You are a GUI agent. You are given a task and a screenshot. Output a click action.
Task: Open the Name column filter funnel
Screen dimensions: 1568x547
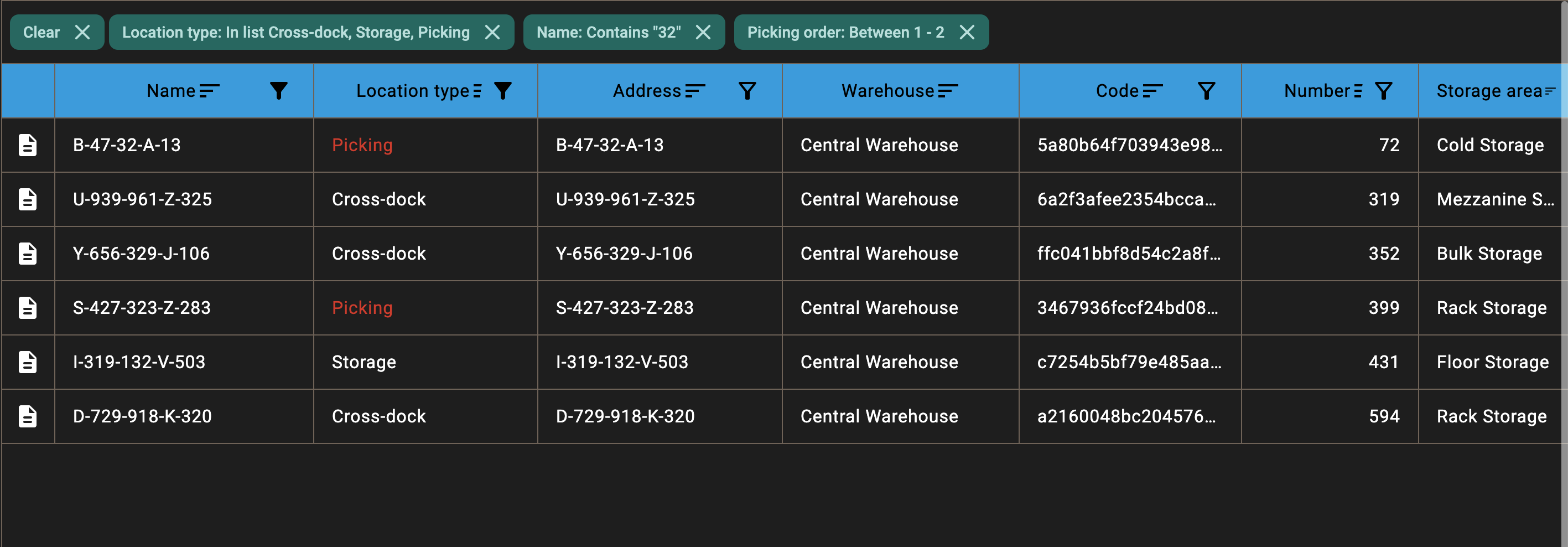[279, 91]
